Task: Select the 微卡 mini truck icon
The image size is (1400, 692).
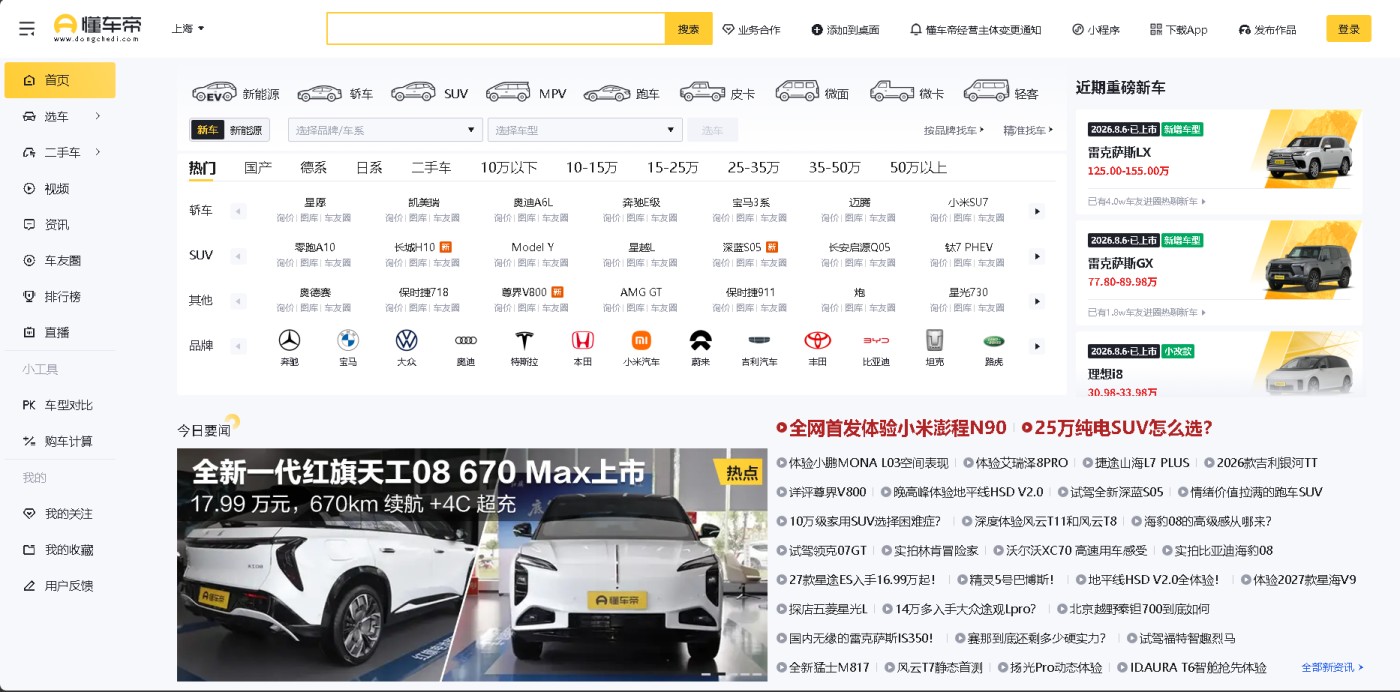Action: 892,92
